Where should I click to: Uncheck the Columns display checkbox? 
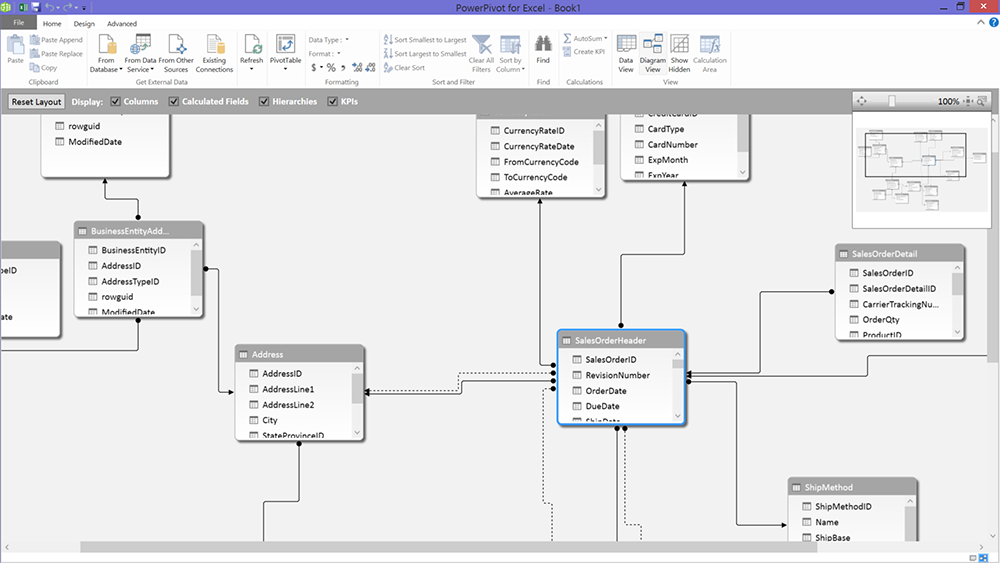pyautogui.click(x=116, y=102)
